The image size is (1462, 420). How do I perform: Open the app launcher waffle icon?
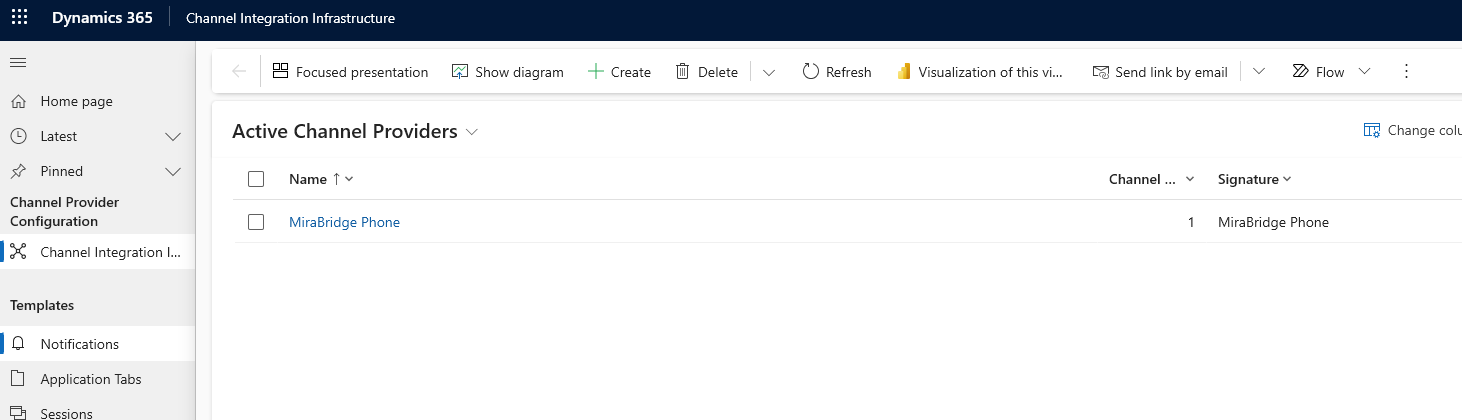19,18
